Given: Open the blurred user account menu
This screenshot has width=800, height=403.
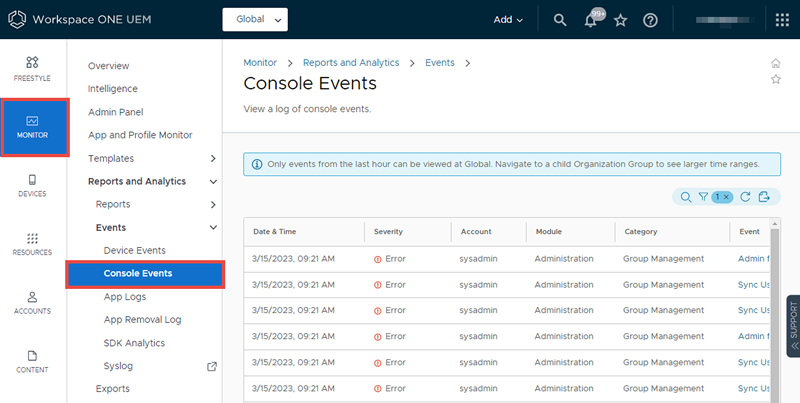Looking at the screenshot, I should [x=725, y=20].
